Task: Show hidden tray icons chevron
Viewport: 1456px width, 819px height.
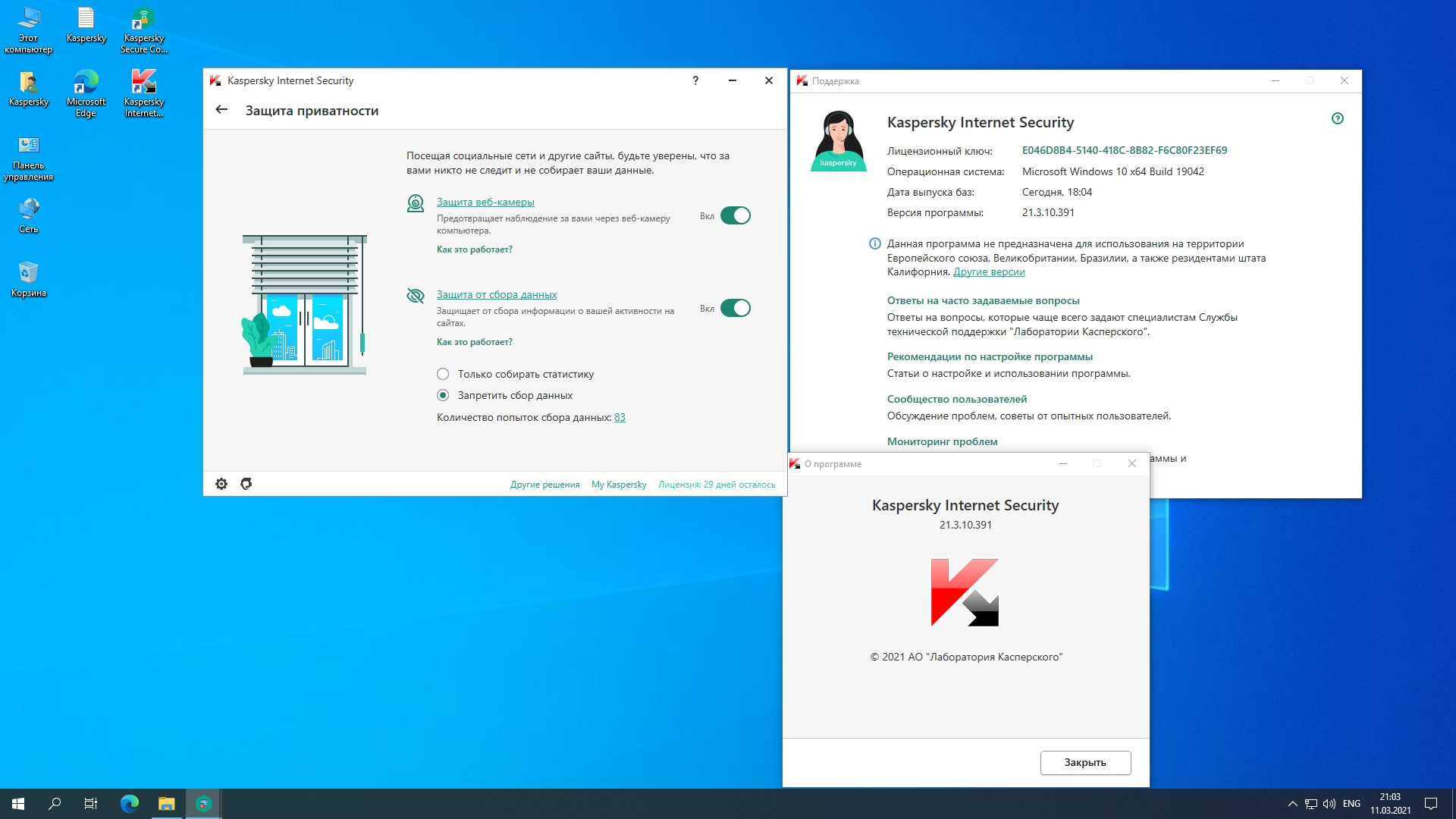Action: pyautogui.click(x=1293, y=804)
